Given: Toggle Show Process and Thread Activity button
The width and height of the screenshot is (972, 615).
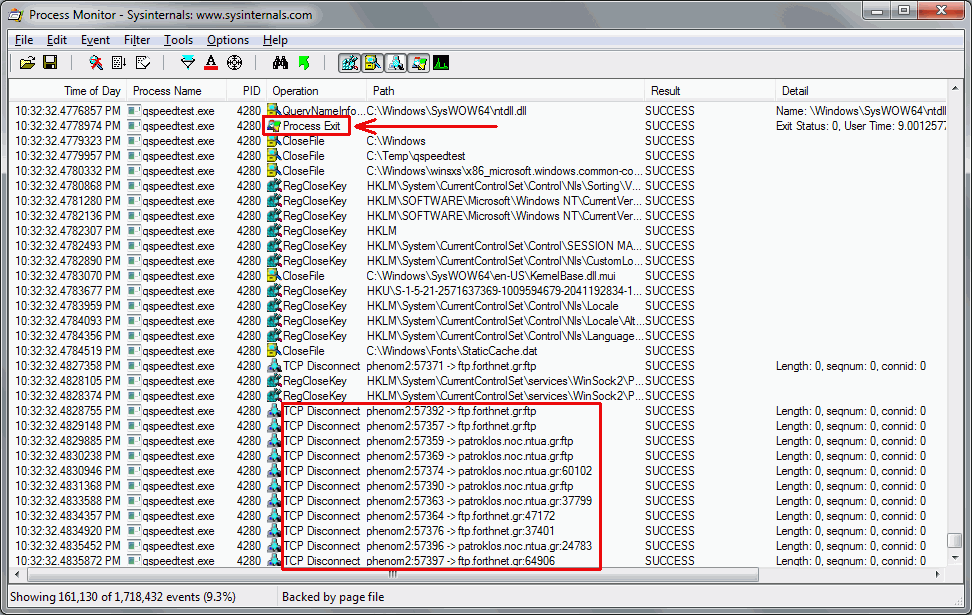Looking at the screenshot, I should point(418,63).
